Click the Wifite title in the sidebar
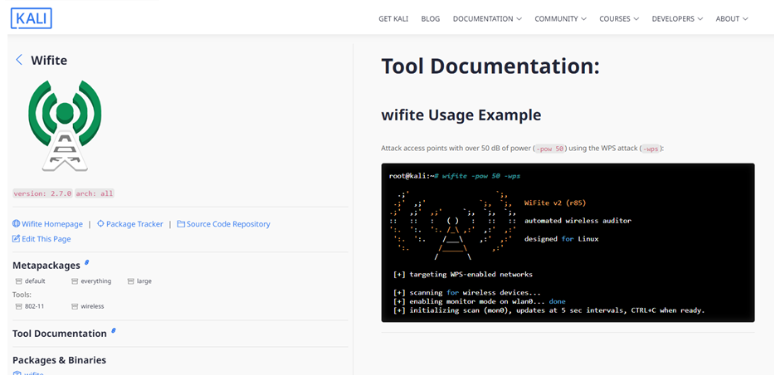 [x=49, y=61]
